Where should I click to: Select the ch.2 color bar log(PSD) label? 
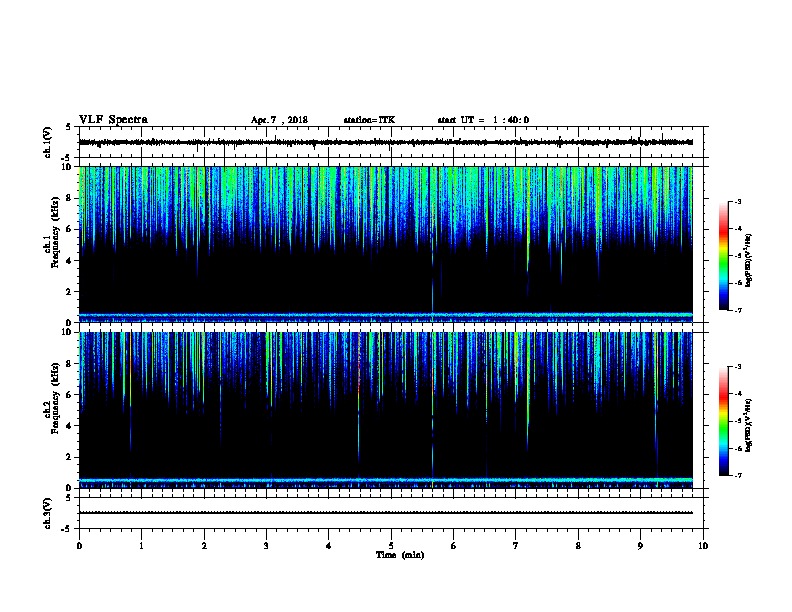pos(749,425)
